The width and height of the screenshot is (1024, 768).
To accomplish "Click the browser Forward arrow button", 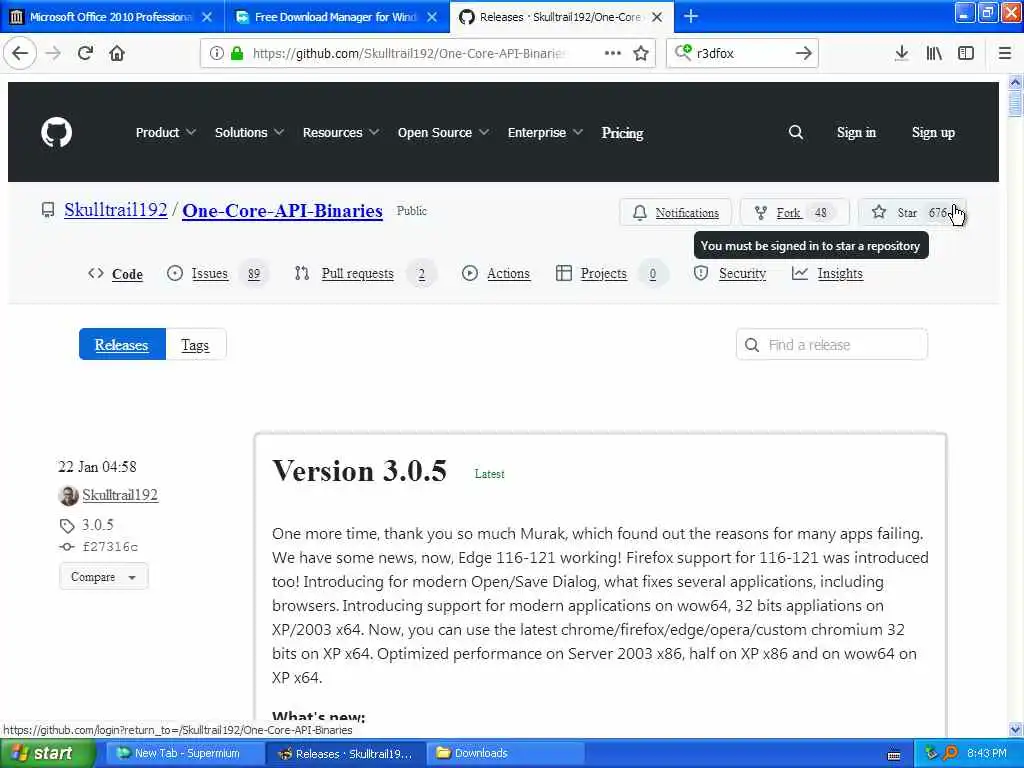I will [53, 54].
